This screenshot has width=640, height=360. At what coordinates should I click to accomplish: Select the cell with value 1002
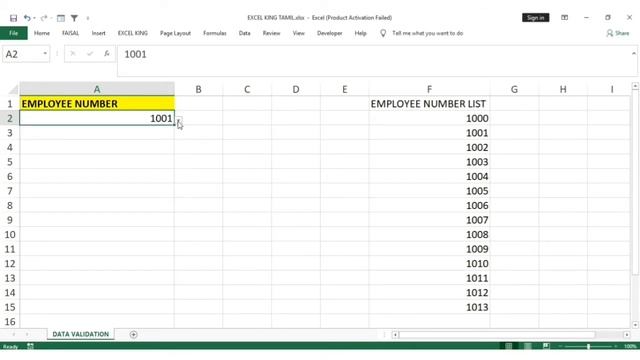pyautogui.click(x=429, y=147)
